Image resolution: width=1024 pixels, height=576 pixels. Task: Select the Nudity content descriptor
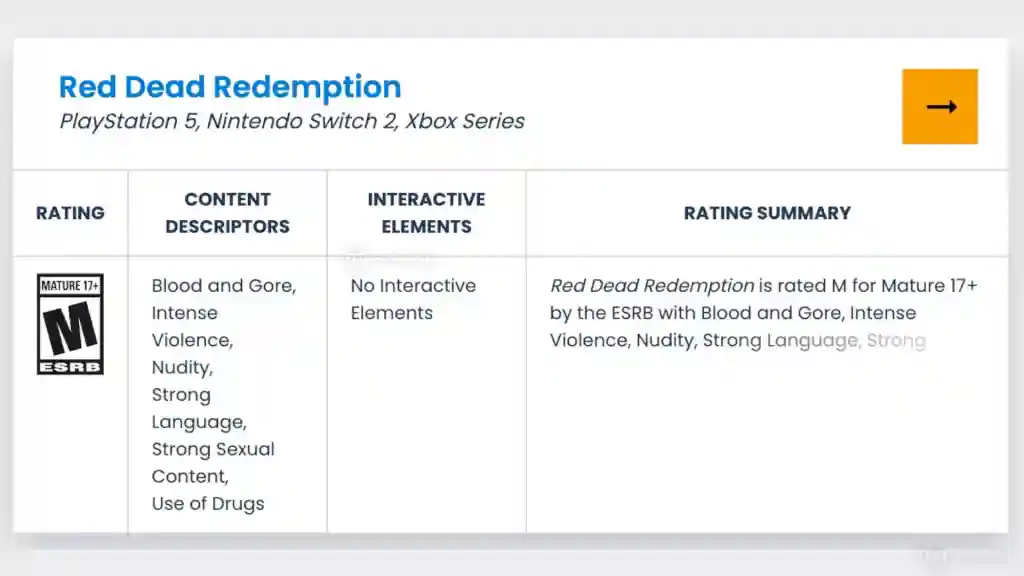(x=181, y=367)
